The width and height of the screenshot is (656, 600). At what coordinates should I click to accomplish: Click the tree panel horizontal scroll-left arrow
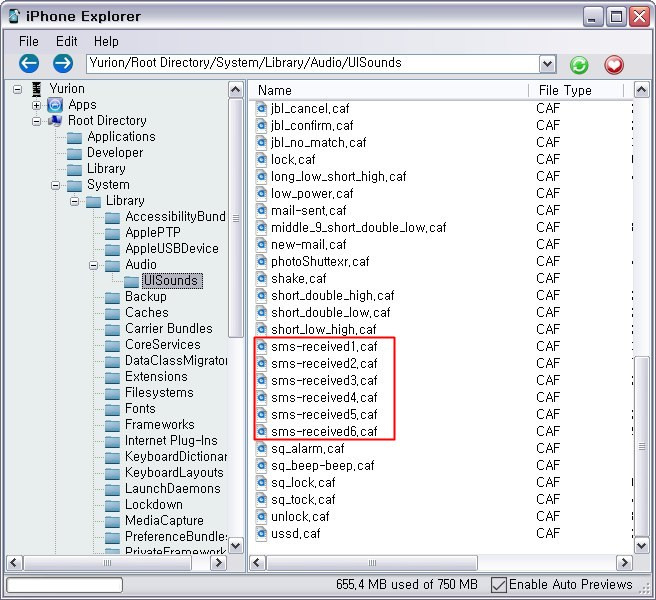[x=14, y=563]
